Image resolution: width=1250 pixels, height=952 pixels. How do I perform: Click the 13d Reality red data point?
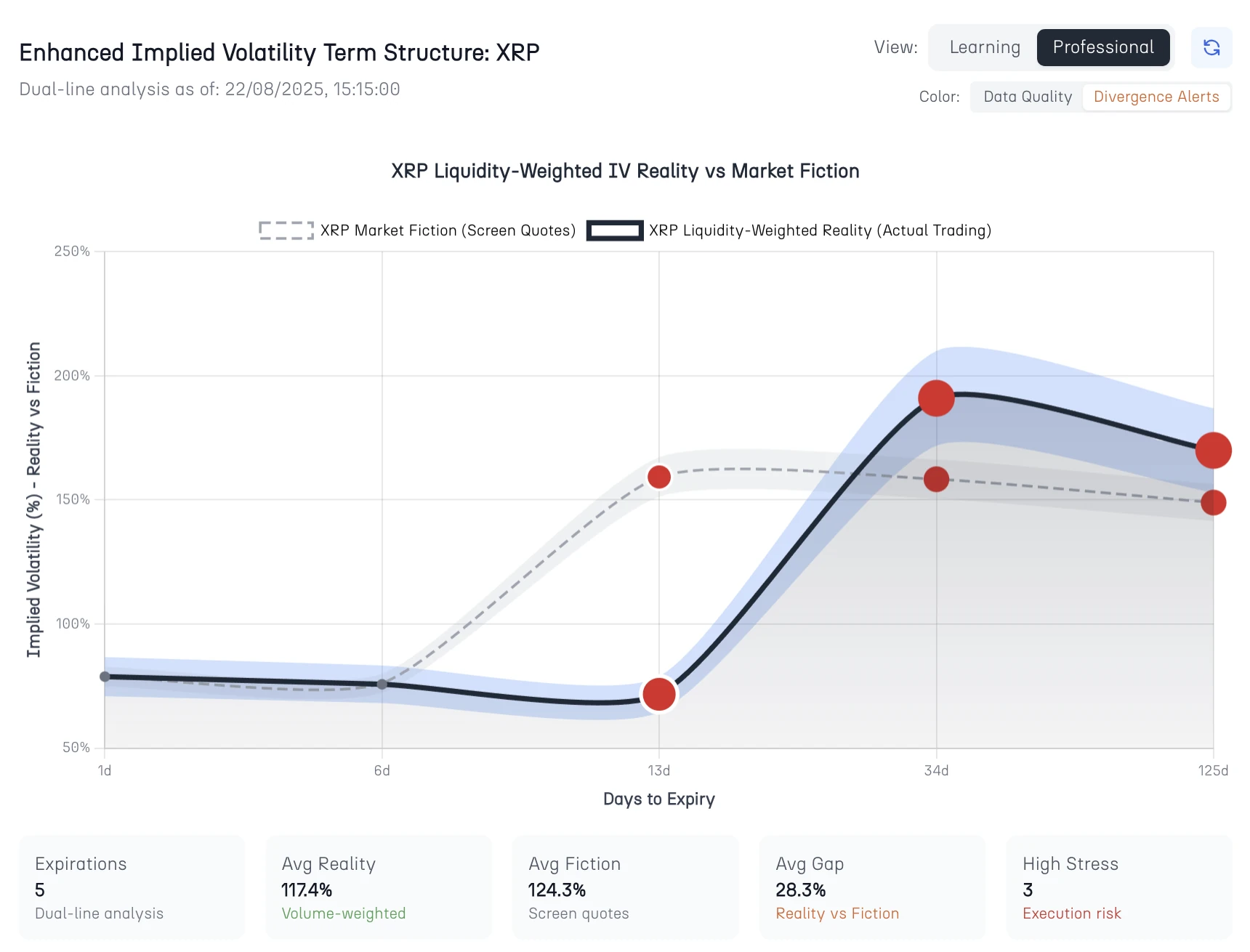tap(659, 695)
